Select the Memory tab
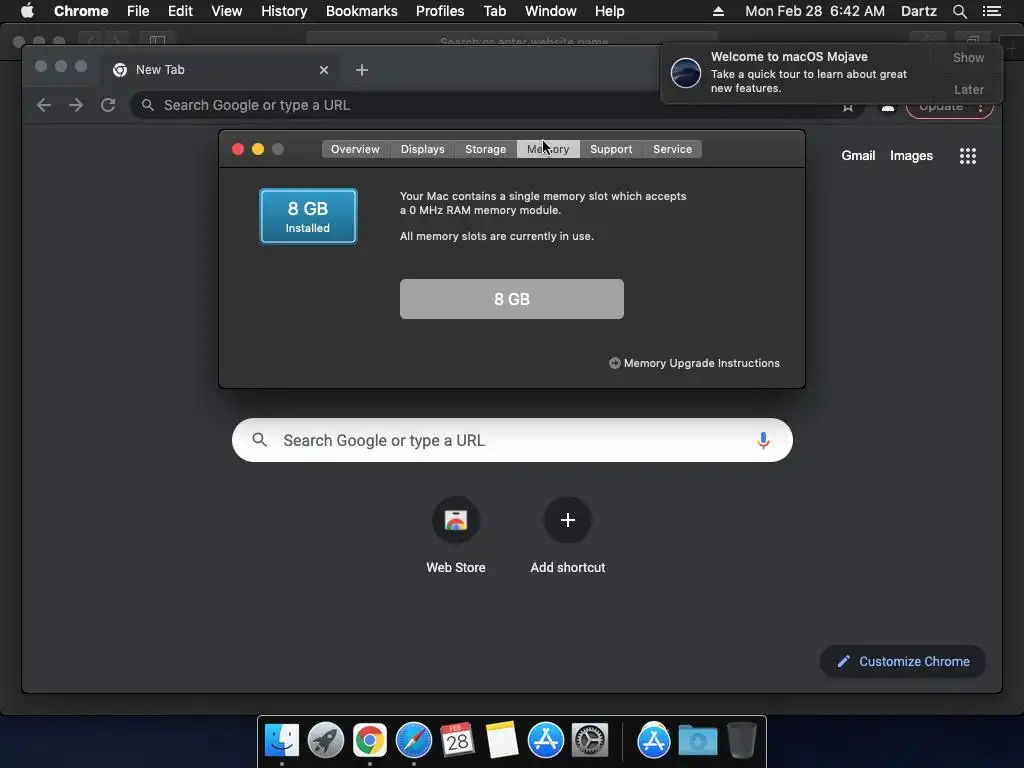This screenshot has height=768, width=1024. [x=548, y=149]
